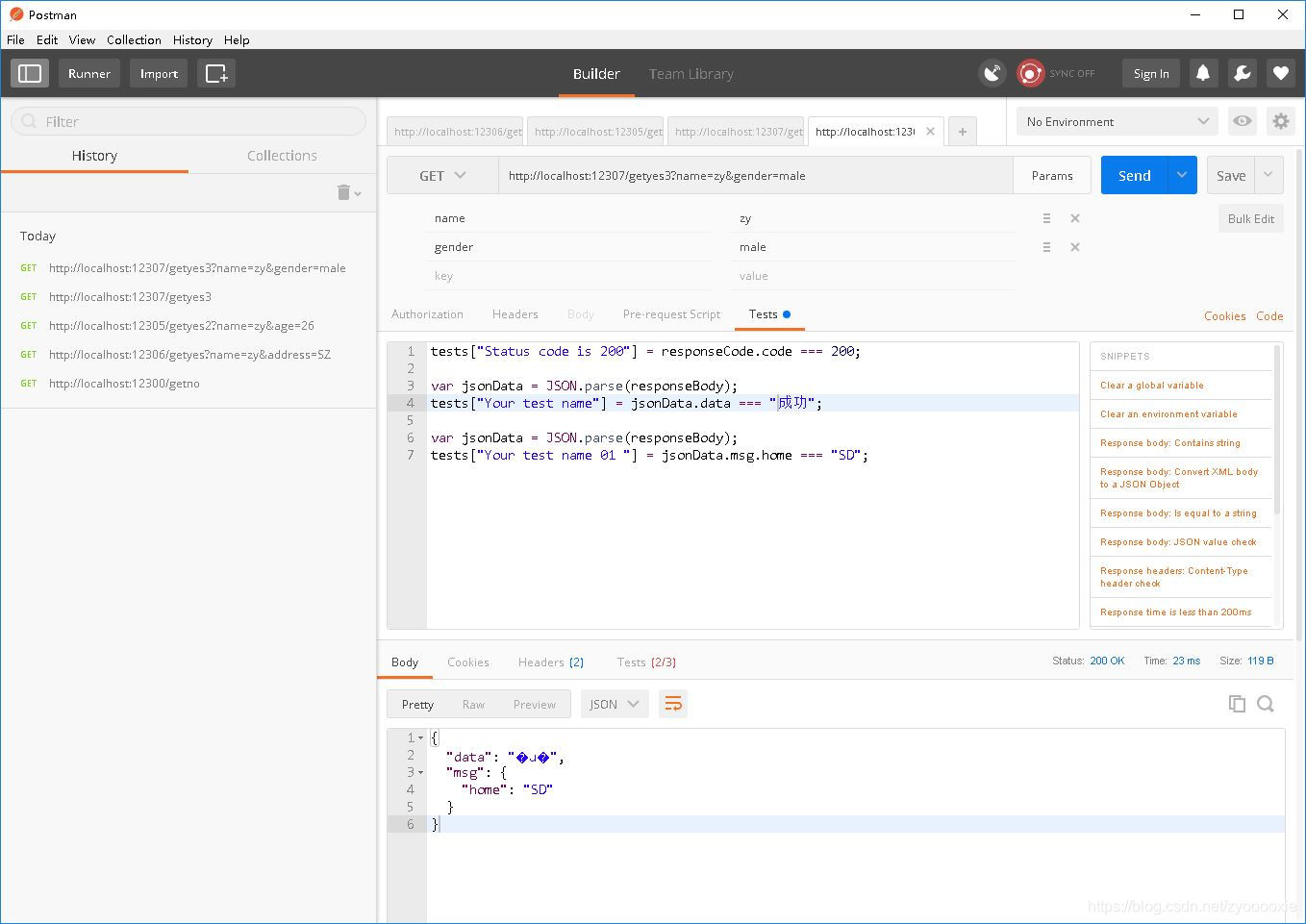Open the Collection menu
Screen dimensions: 1306x924
[x=134, y=39]
